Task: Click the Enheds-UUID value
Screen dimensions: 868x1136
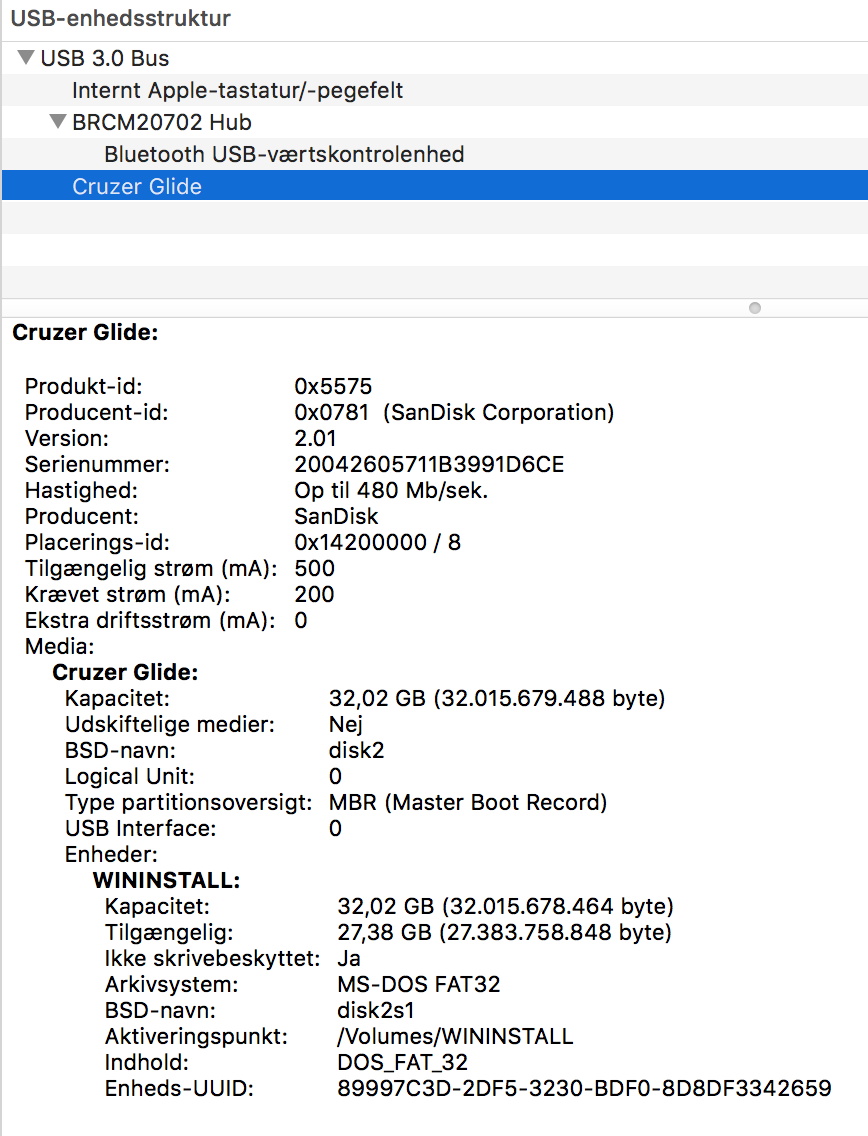Action: click(584, 1089)
